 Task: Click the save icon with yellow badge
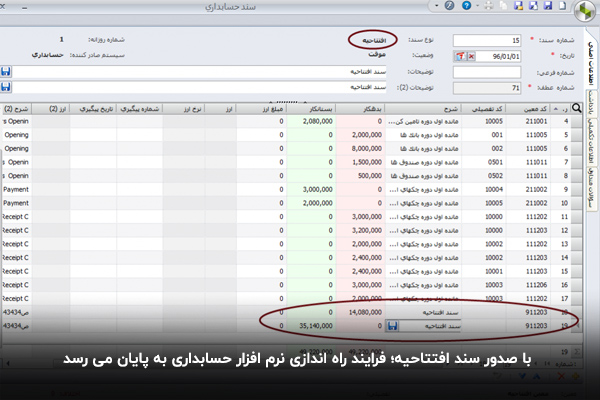pos(518,5)
